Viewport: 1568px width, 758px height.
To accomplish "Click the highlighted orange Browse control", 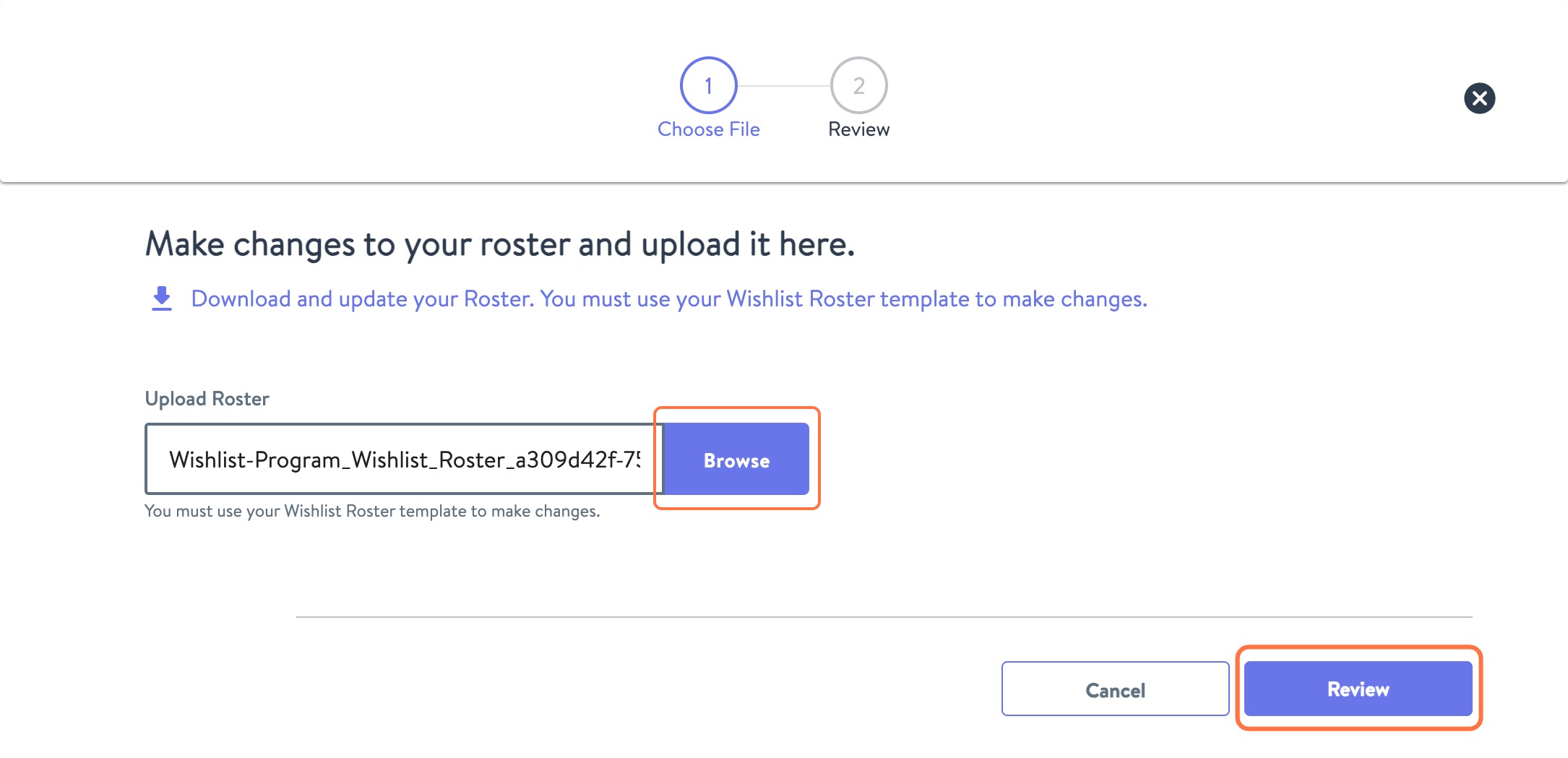I will tap(736, 460).
